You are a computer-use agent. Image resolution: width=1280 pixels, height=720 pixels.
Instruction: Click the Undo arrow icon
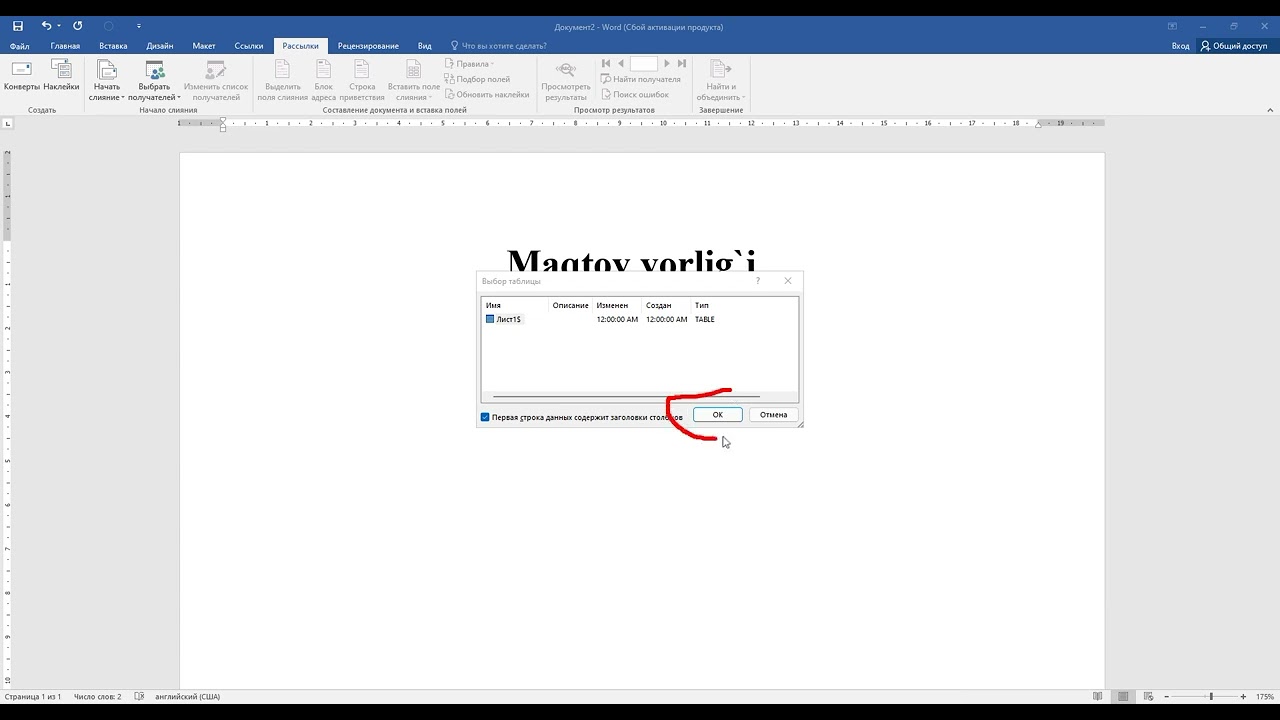(x=45, y=26)
